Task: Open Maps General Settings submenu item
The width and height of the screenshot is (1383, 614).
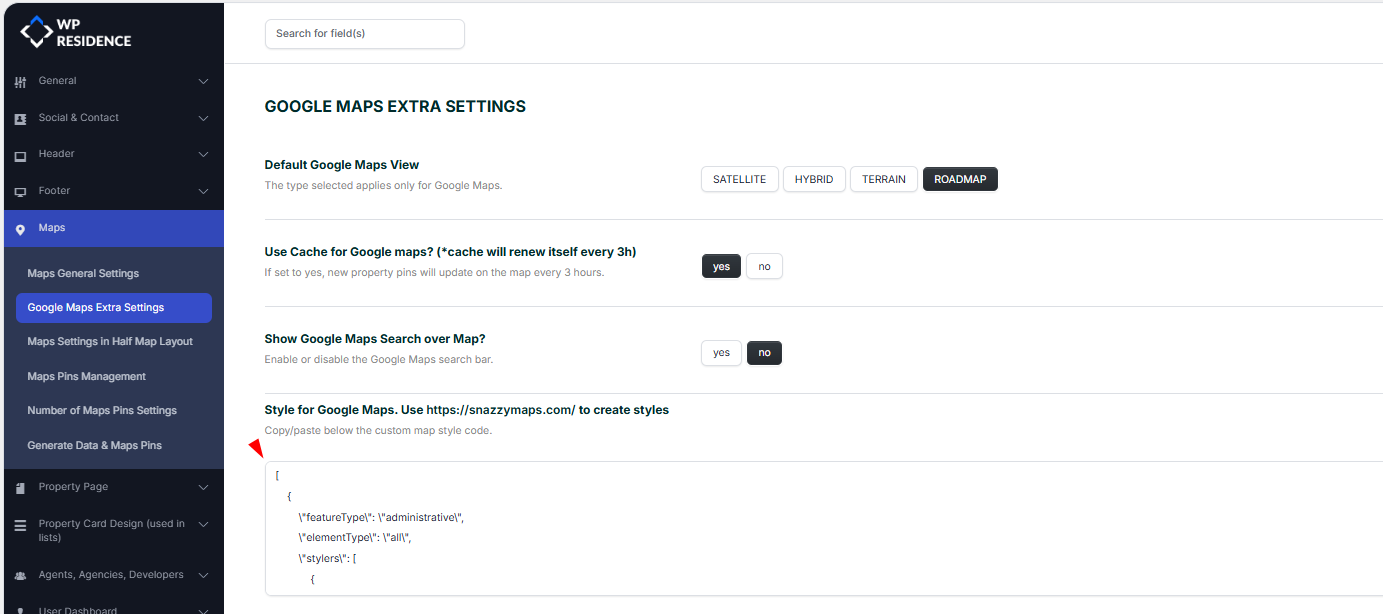Action: point(83,273)
